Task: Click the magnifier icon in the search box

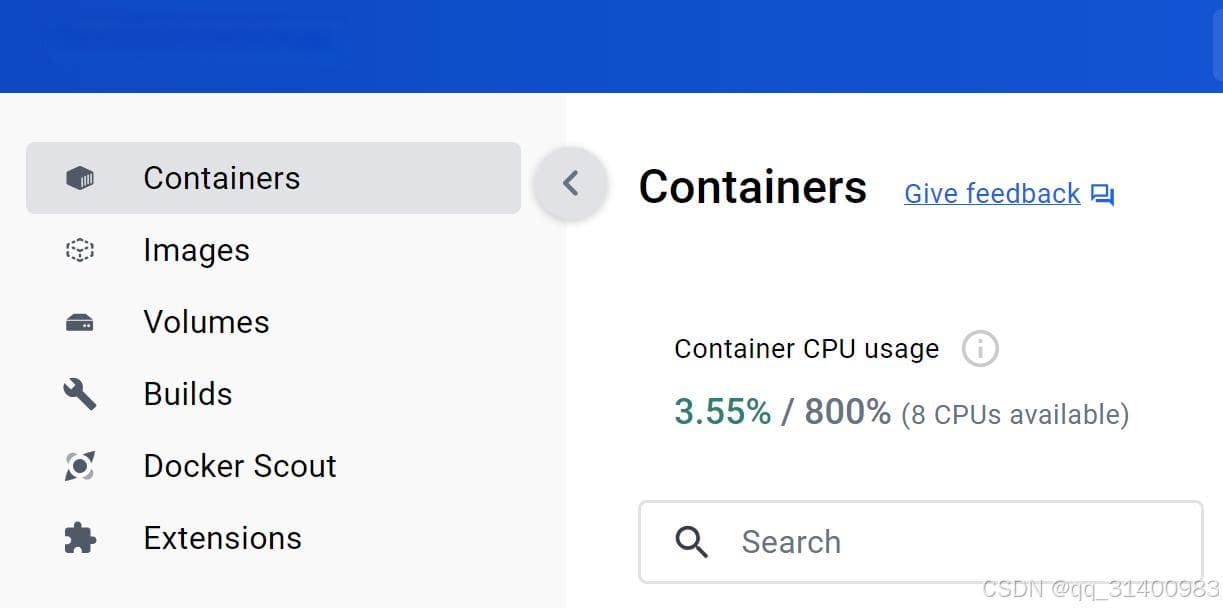Action: pyautogui.click(x=692, y=542)
